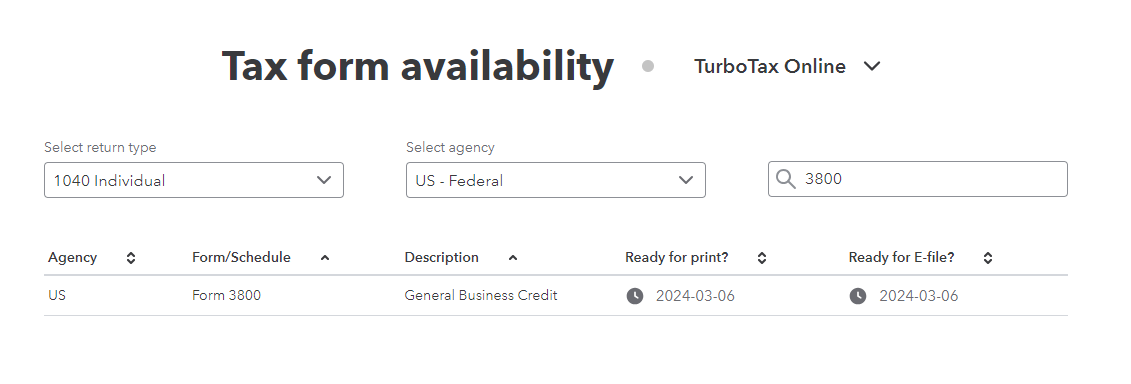Open the Select agency dropdown
This screenshot has width=1131, height=384.
tap(555, 180)
